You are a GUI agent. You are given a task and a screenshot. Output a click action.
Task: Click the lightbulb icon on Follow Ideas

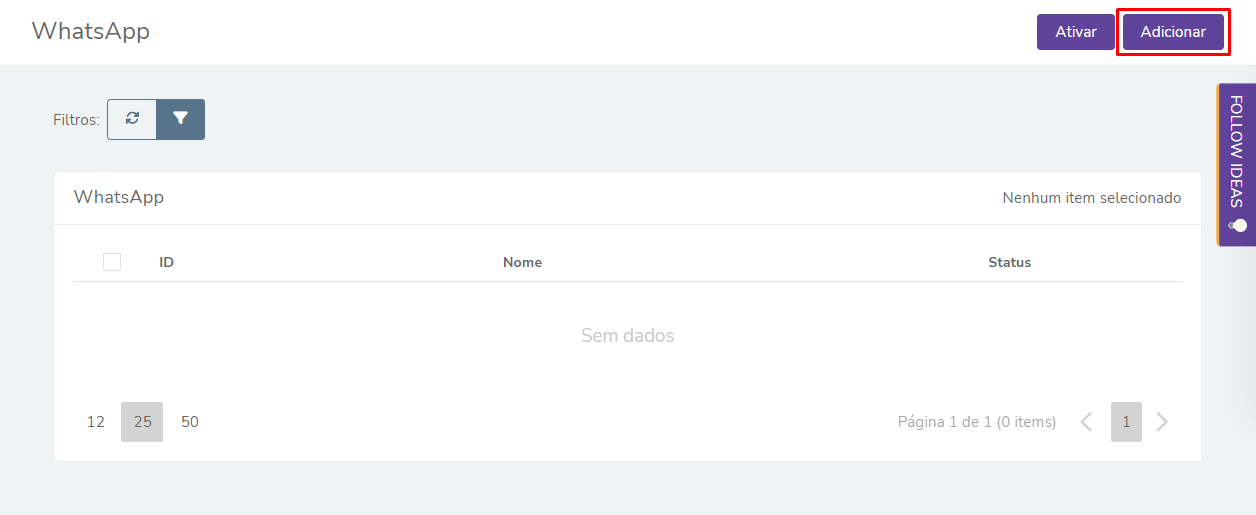(1238, 225)
